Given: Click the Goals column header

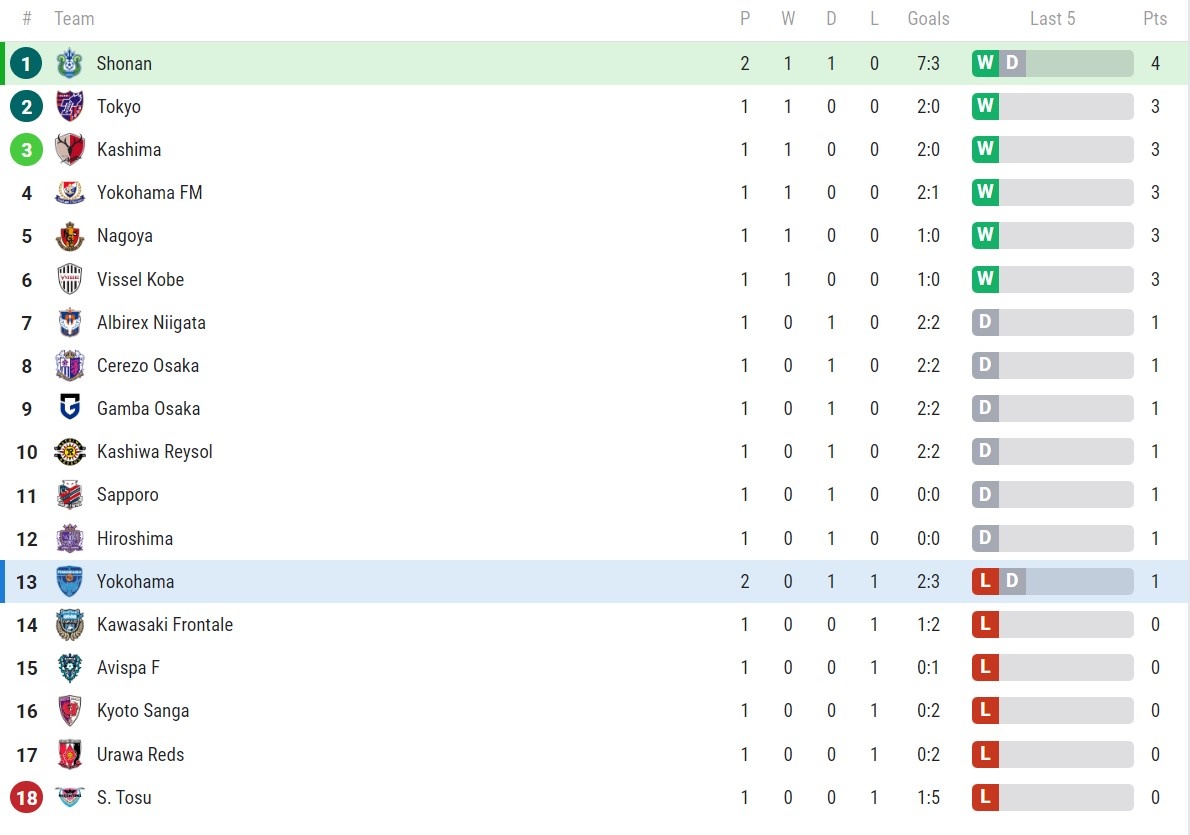Looking at the screenshot, I should (928, 19).
